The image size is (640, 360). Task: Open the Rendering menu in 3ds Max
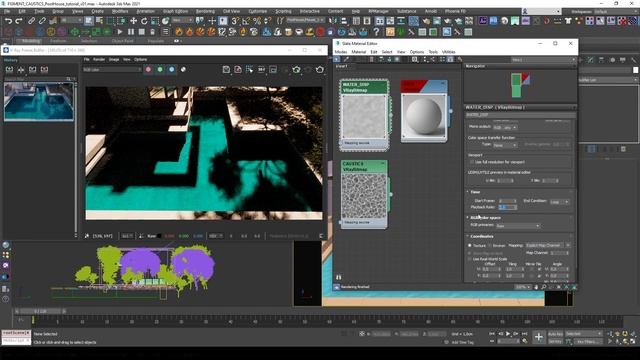click(205, 11)
